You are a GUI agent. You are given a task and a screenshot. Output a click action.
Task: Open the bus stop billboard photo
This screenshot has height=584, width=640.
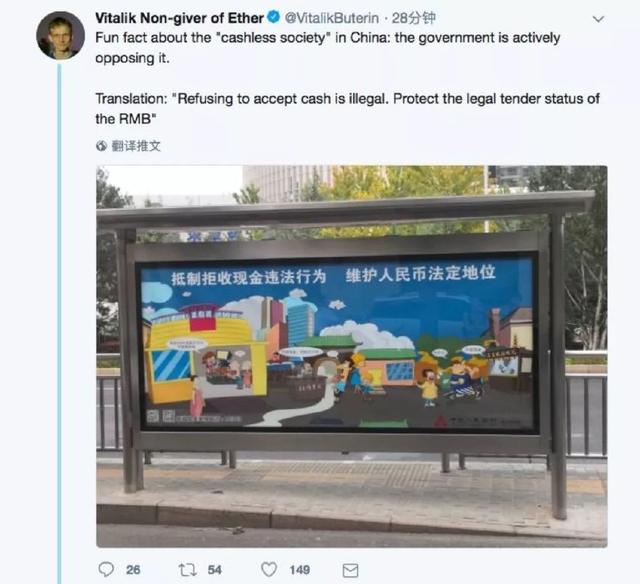(351, 356)
